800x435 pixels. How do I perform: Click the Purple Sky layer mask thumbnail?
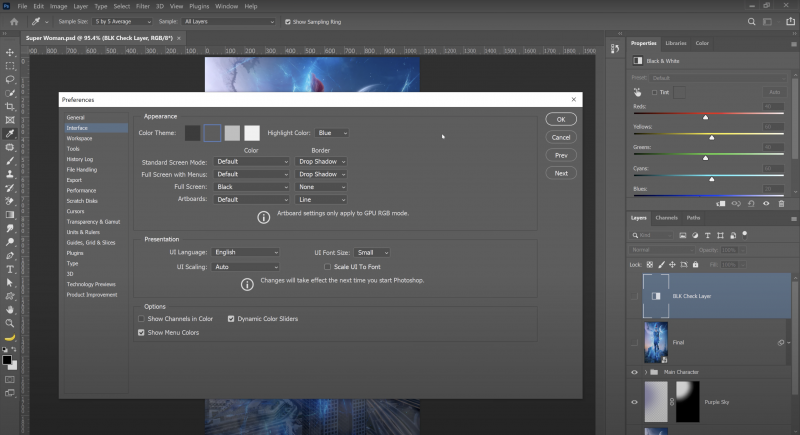tap(688, 402)
